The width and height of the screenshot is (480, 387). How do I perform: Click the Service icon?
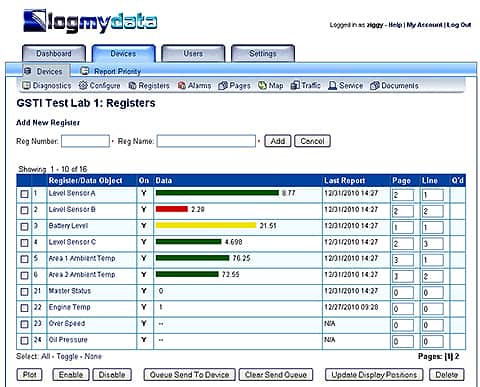pos(332,86)
